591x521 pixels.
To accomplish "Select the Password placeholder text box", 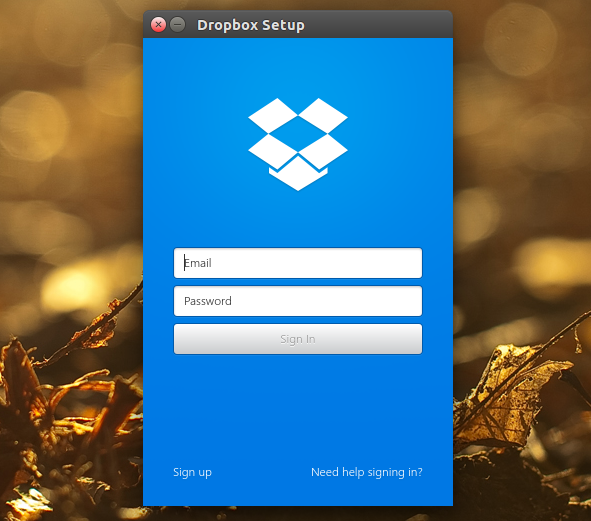I will point(298,301).
